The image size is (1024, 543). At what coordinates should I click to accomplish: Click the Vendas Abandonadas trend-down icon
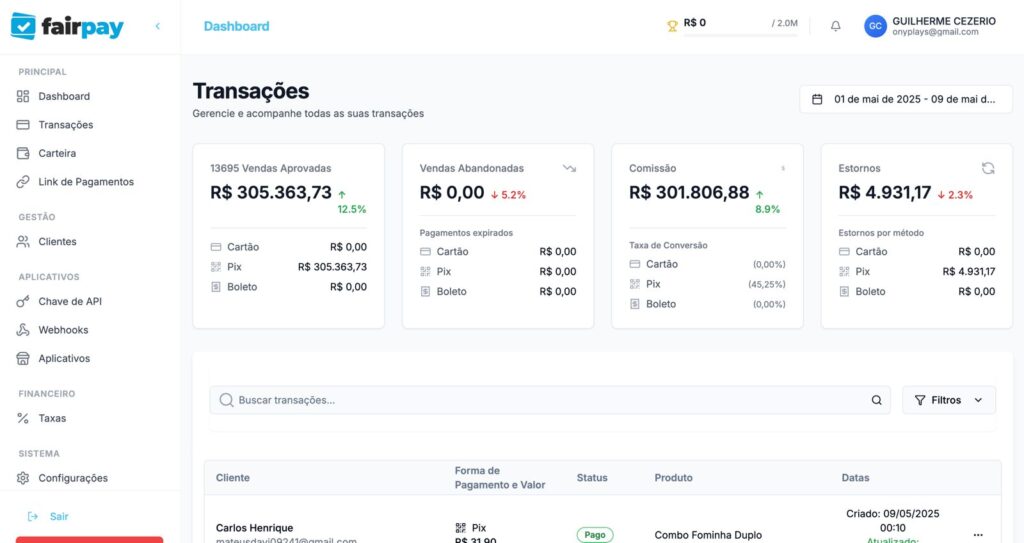pos(569,169)
